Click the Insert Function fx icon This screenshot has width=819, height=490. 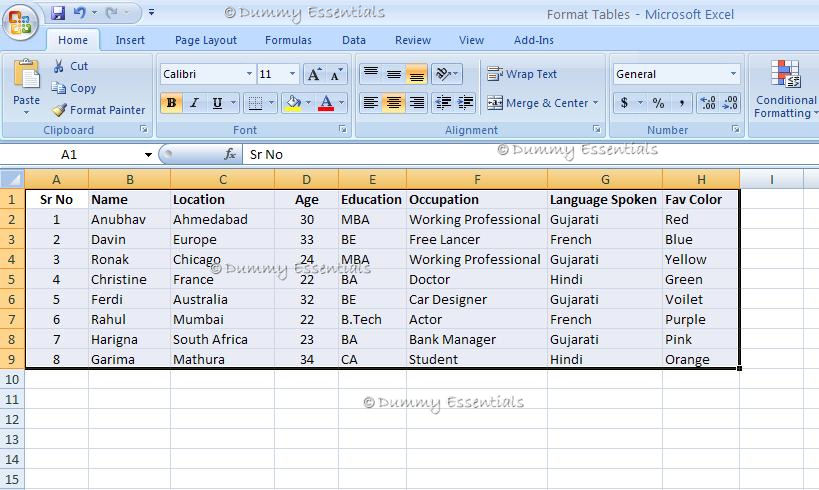[x=230, y=154]
